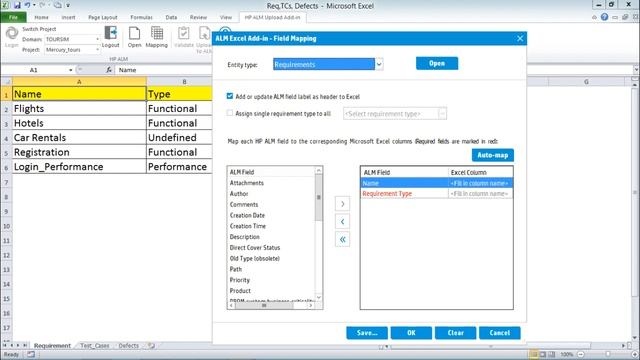
Task: Click the formula bar containing Name
Action: [x=375, y=70]
